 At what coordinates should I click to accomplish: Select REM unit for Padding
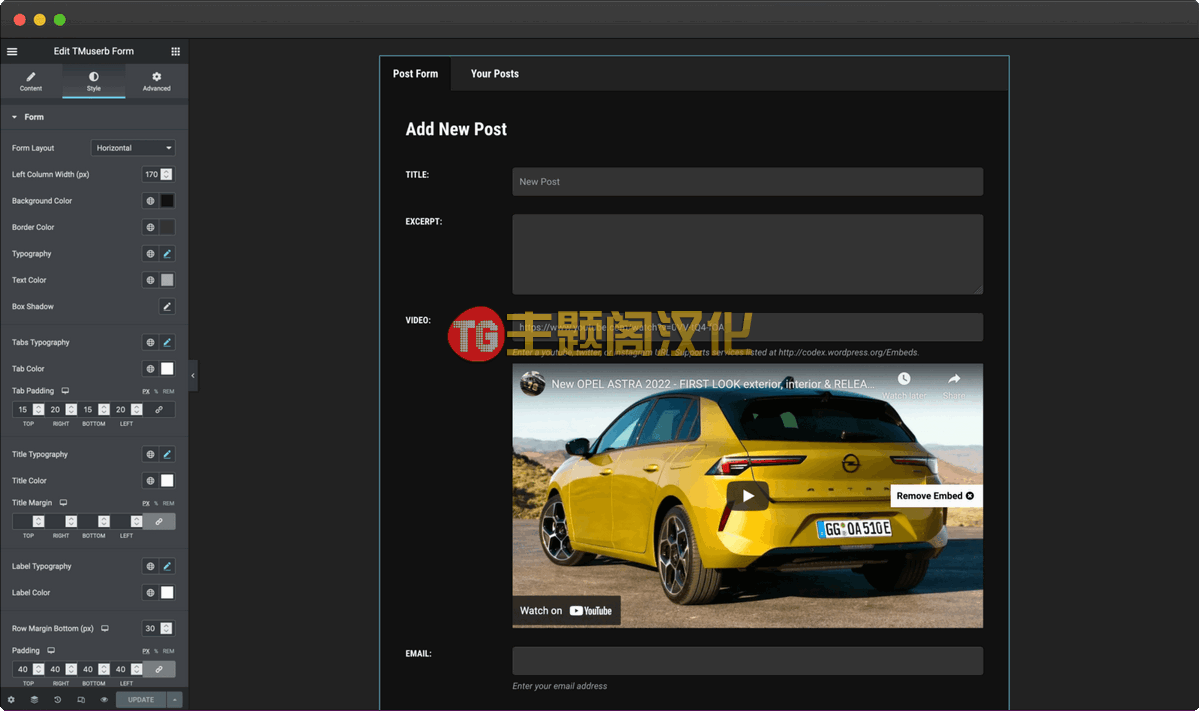click(x=168, y=651)
